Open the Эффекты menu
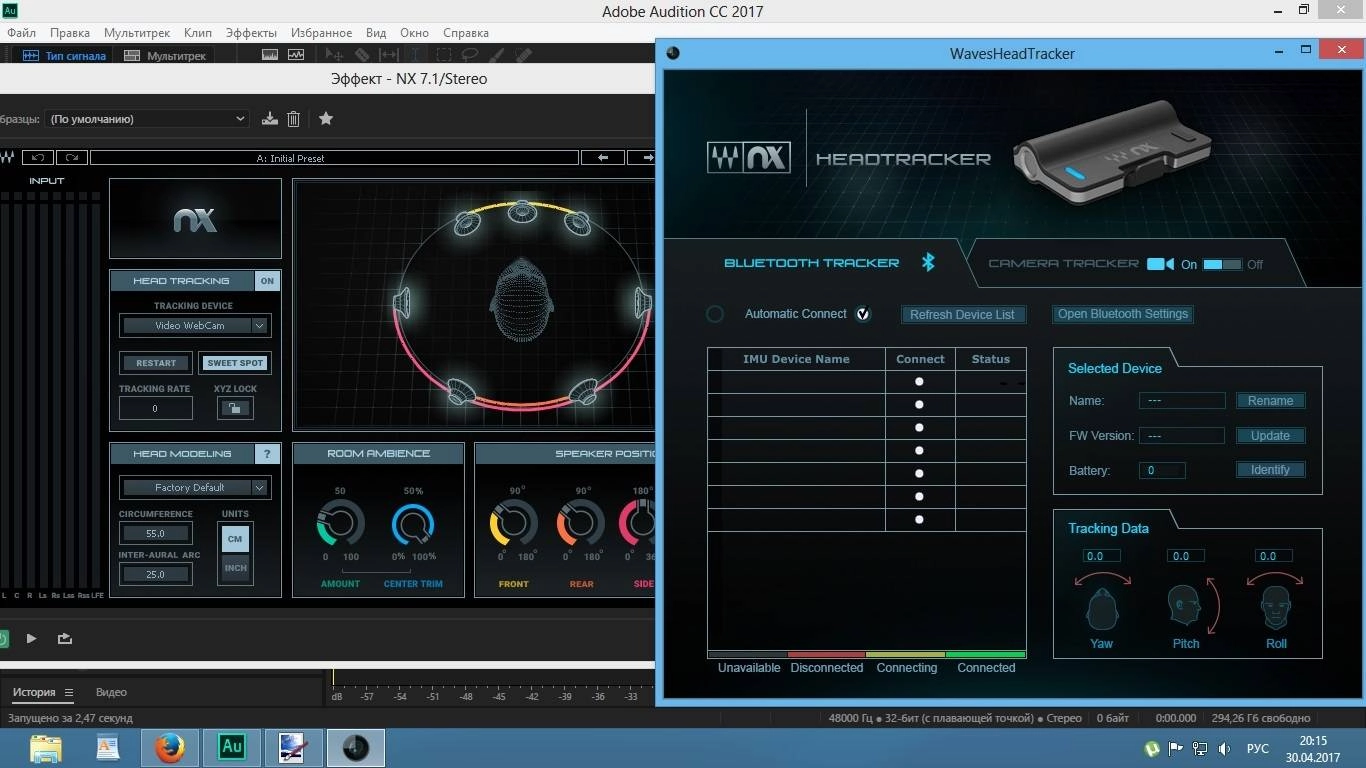This screenshot has width=1366, height=768. (x=251, y=33)
